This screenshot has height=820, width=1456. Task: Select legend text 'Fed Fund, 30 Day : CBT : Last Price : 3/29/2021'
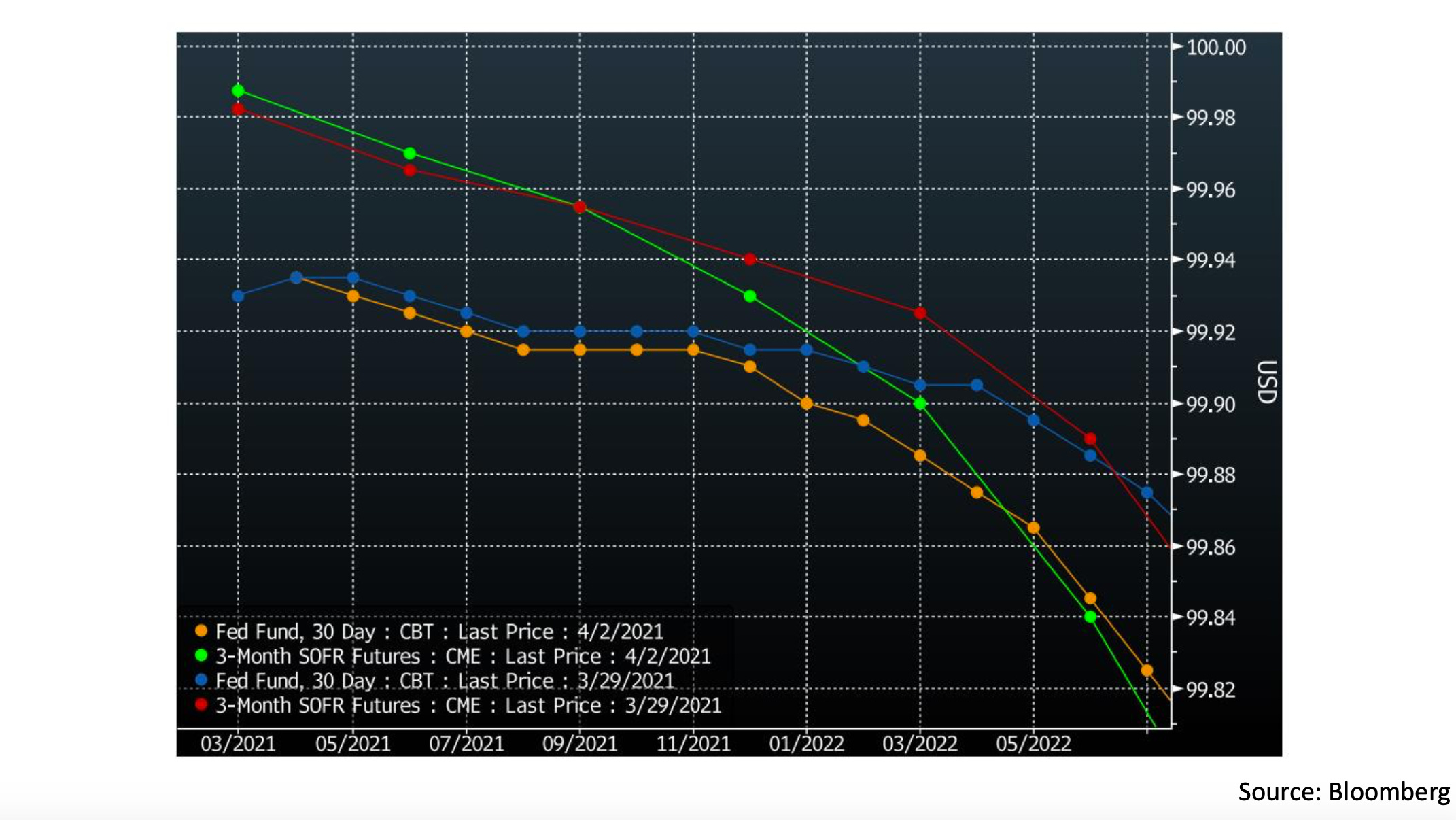point(445,681)
